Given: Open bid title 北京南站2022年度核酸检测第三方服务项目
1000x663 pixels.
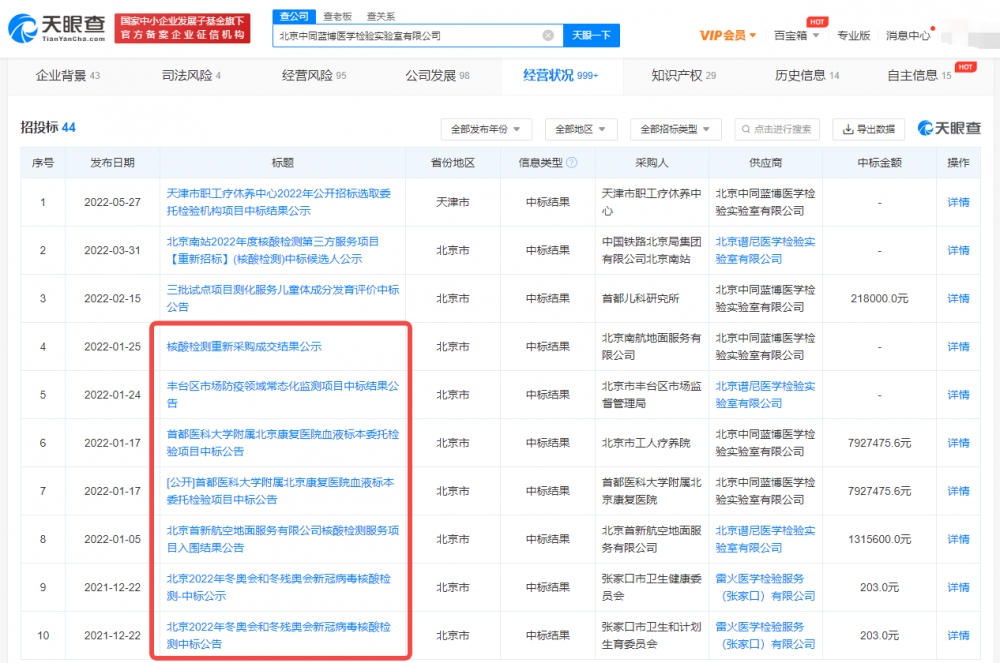Looking at the screenshot, I should (x=273, y=251).
